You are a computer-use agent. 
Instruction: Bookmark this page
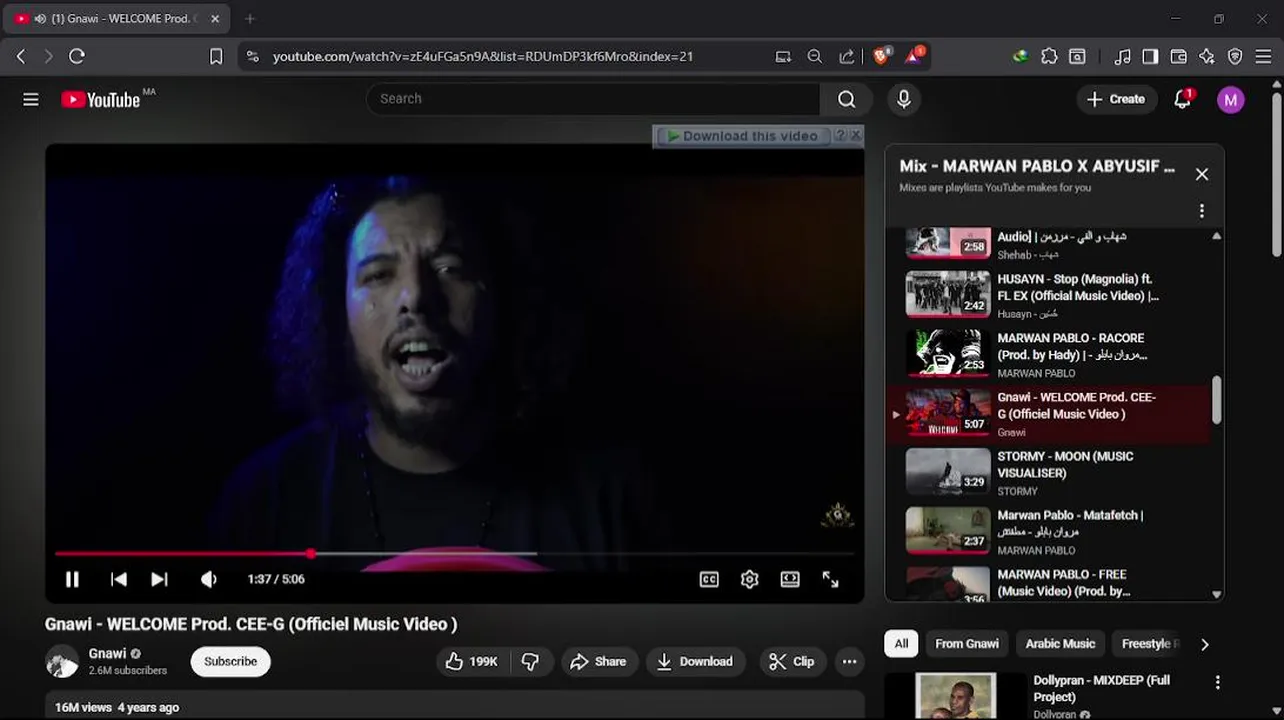tap(216, 57)
